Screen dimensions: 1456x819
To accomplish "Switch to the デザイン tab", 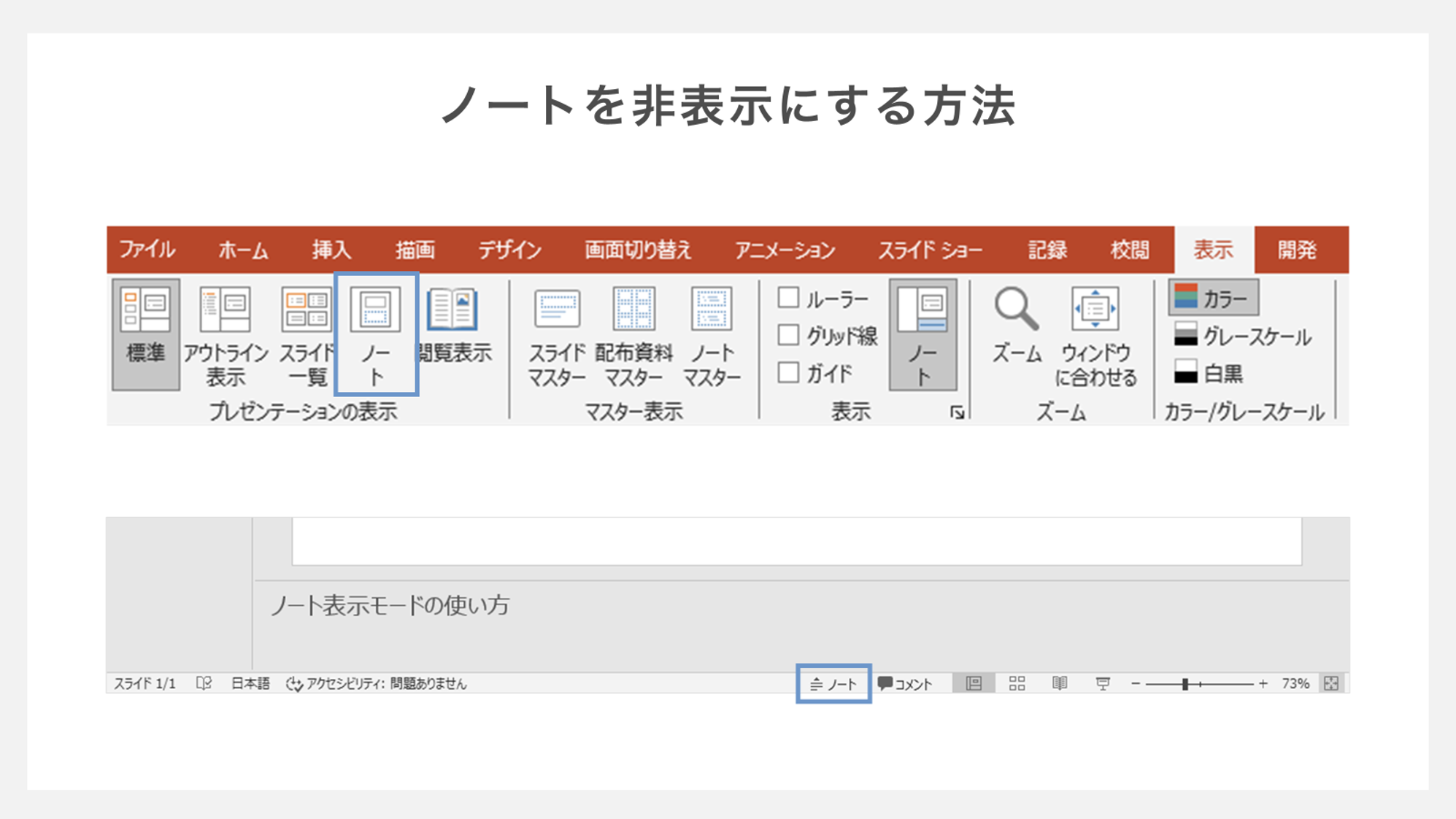I will [509, 250].
